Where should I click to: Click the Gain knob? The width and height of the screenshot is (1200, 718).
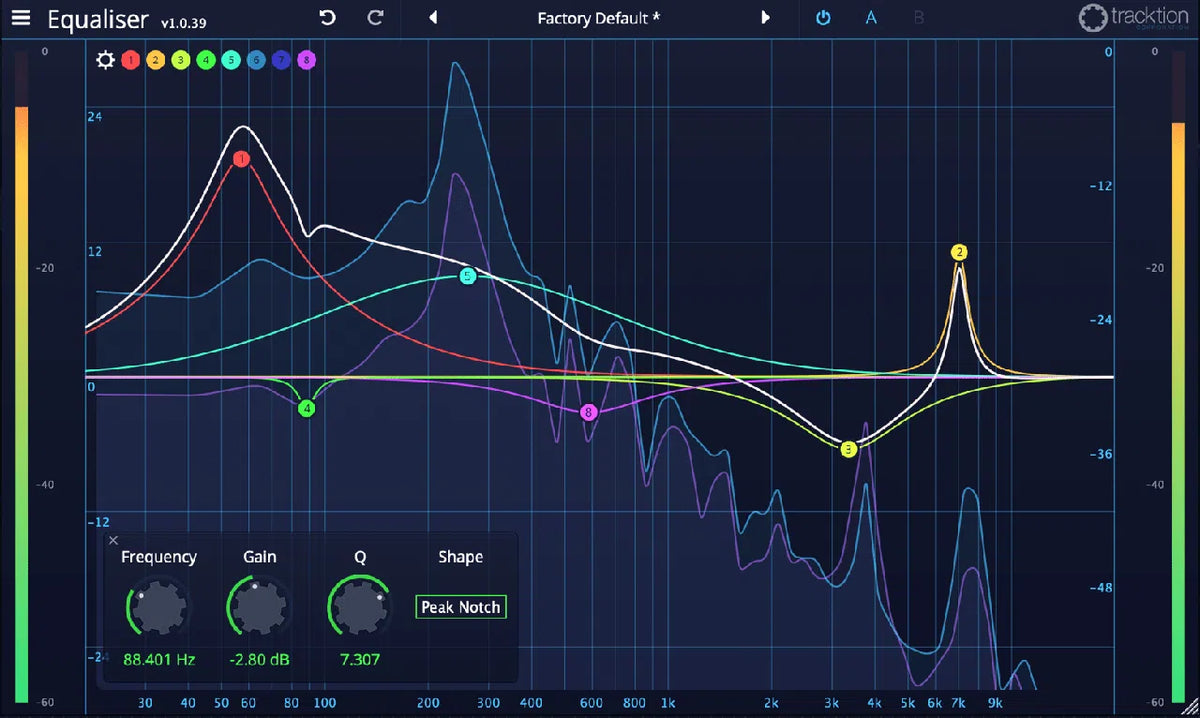click(x=259, y=607)
